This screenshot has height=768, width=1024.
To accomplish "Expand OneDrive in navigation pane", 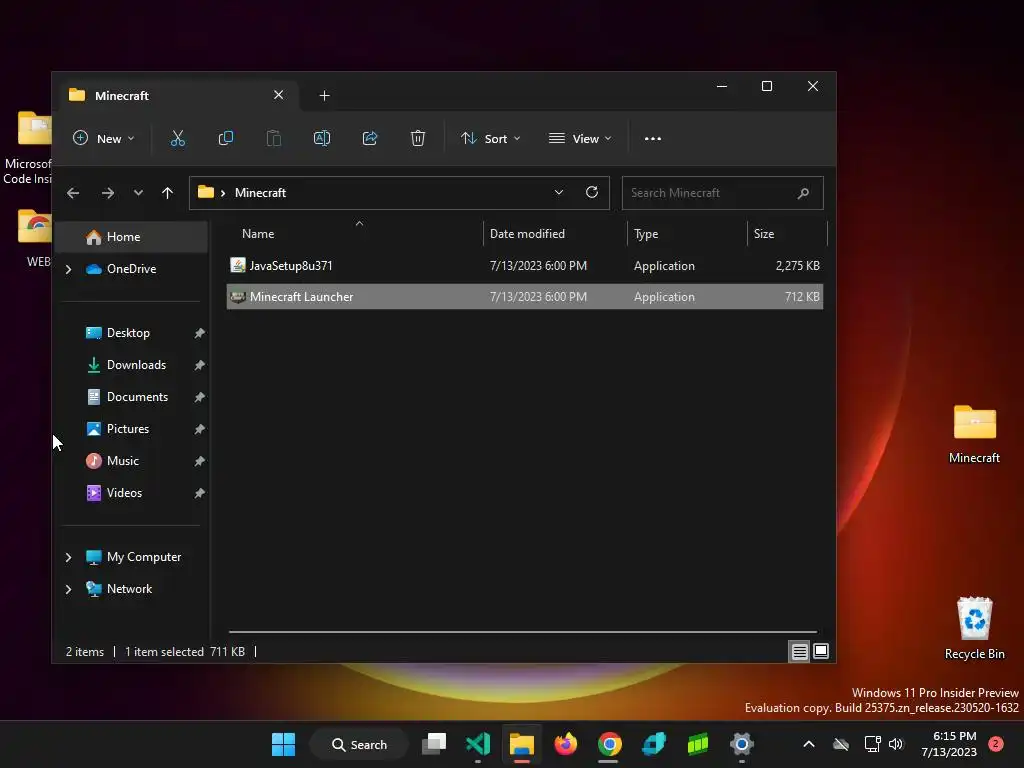I will (69, 269).
